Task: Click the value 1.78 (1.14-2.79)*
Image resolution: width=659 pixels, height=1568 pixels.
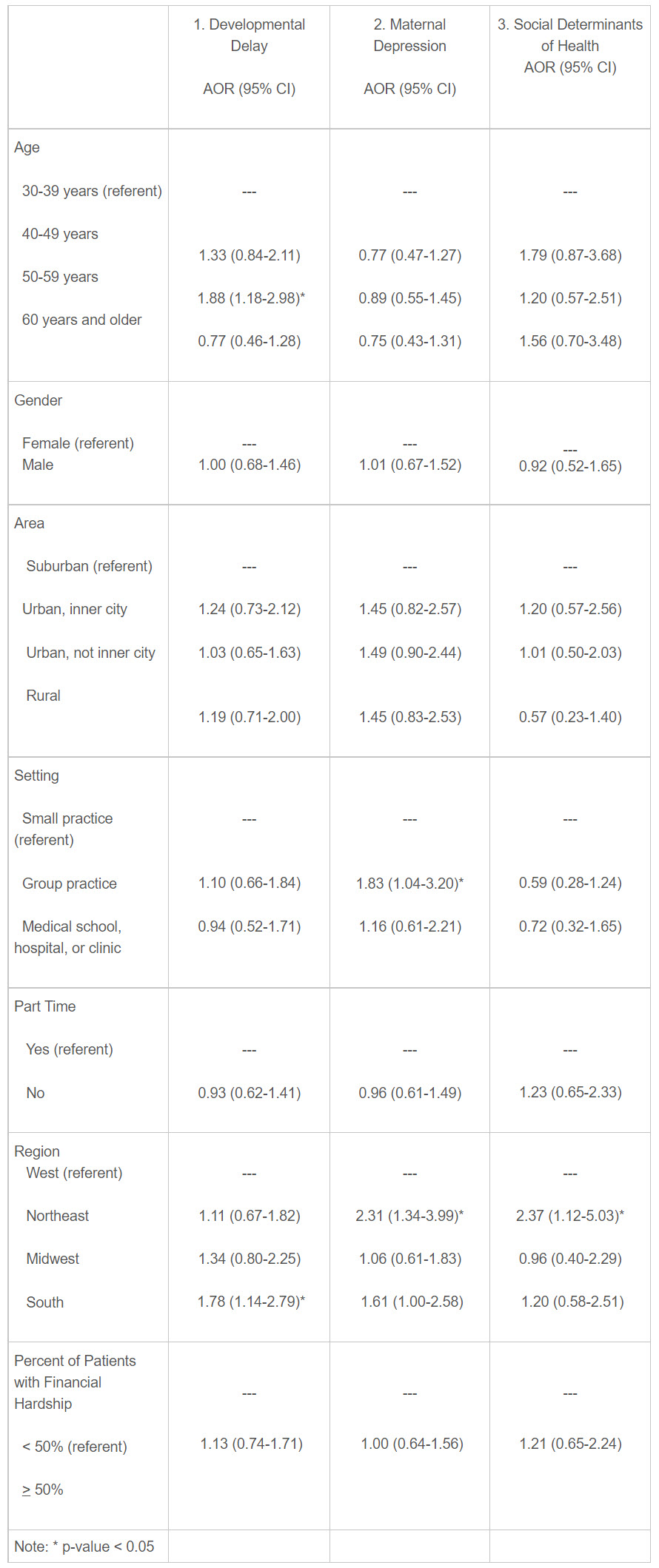Action: click(x=251, y=1302)
